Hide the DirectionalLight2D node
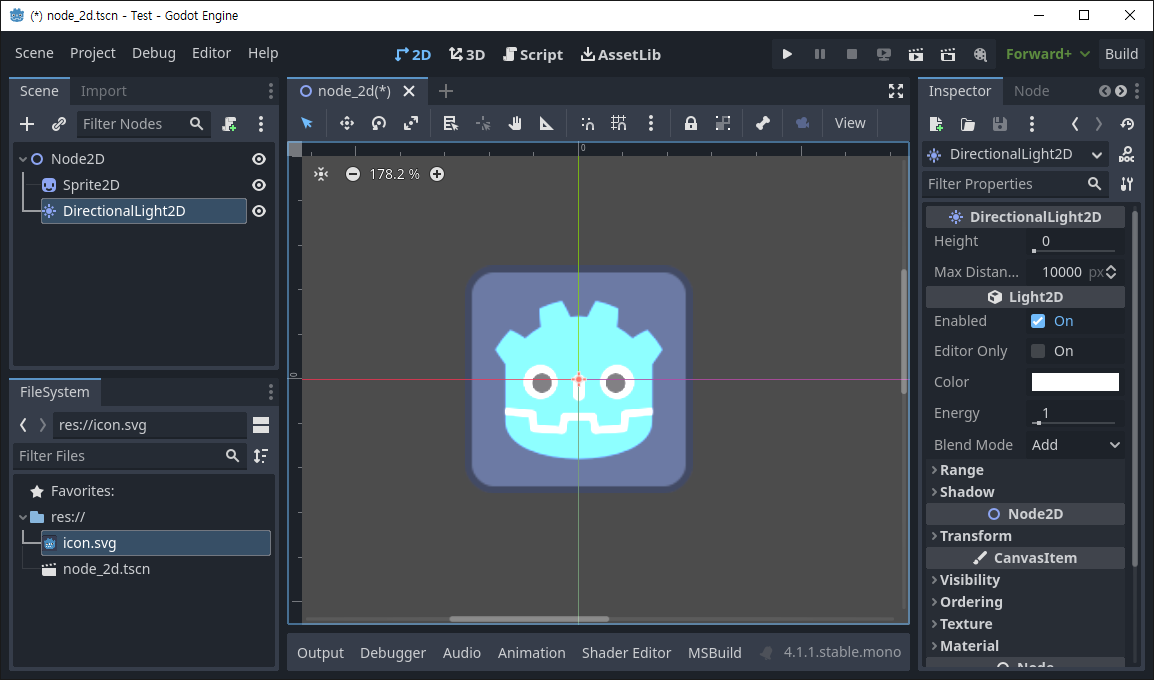The image size is (1154, 680). [259, 210]
